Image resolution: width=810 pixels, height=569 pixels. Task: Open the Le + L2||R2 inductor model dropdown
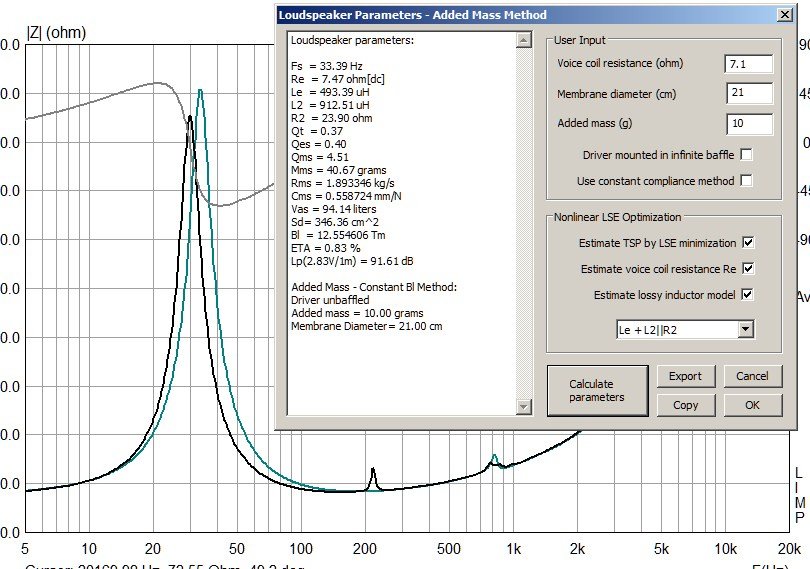[x=745, y=329]
